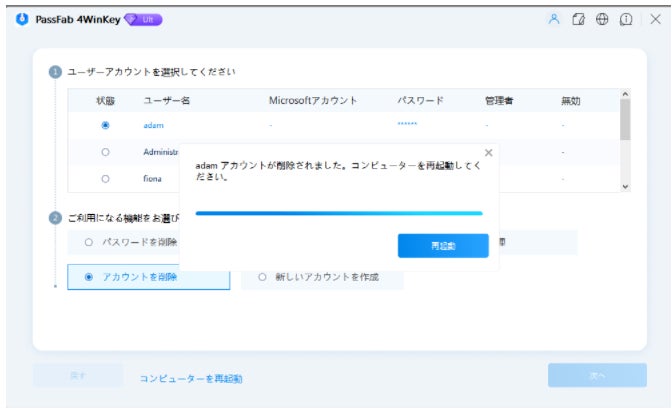Click the 状態 column header
Image resolution: width=672 pixels, height=410 pixels.
(105, 101)
